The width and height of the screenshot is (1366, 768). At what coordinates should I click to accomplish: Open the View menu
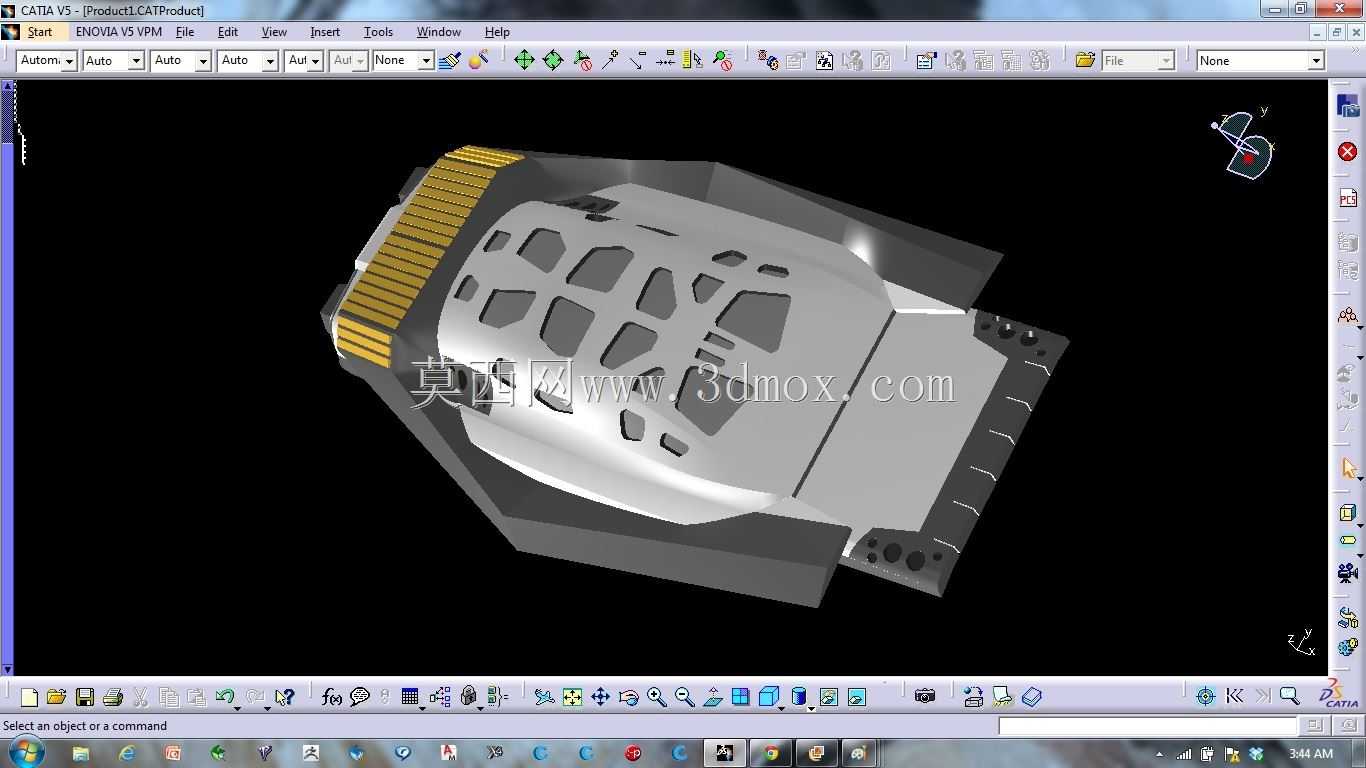point(274,32)
